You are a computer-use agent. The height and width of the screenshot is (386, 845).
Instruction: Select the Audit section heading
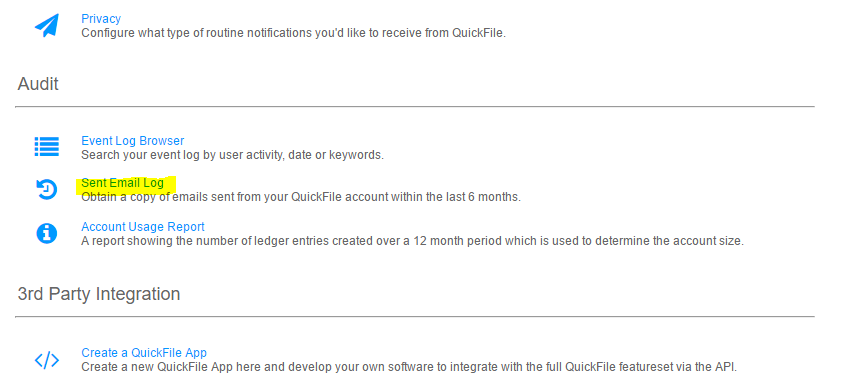38,84
